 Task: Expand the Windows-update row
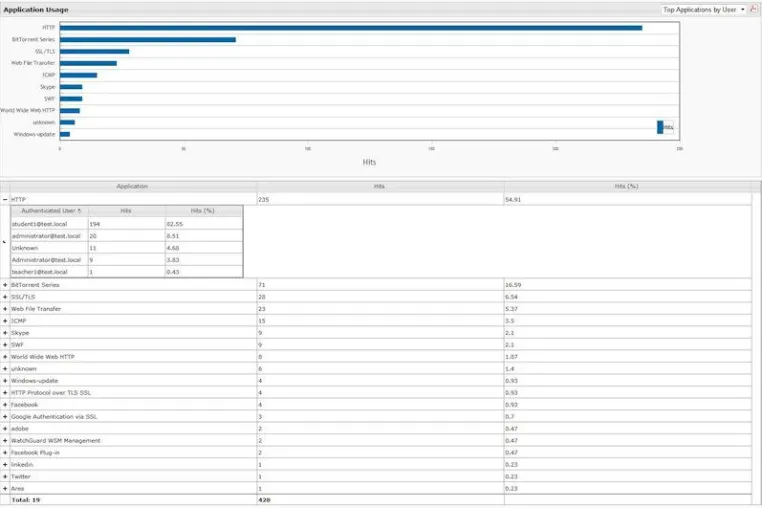click(5, 381)
